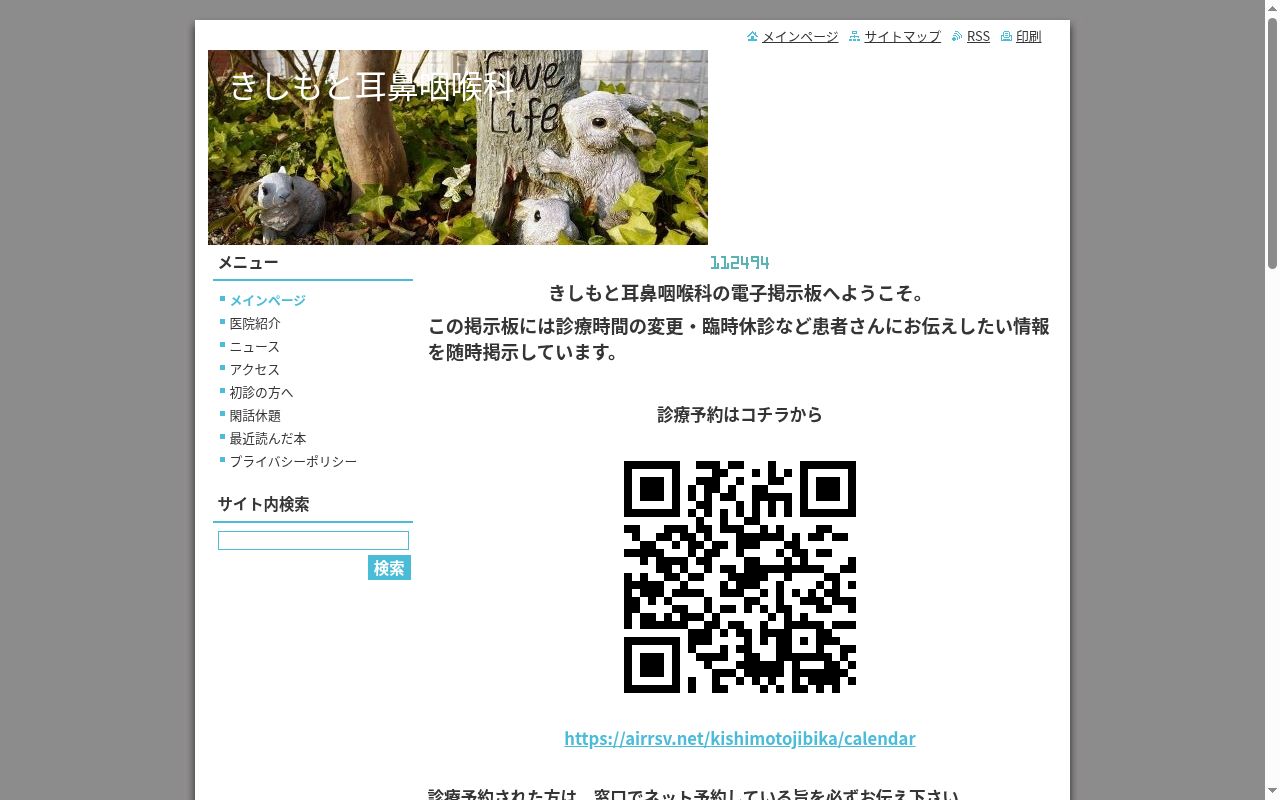Open the RSS text link

coord(978,36)
